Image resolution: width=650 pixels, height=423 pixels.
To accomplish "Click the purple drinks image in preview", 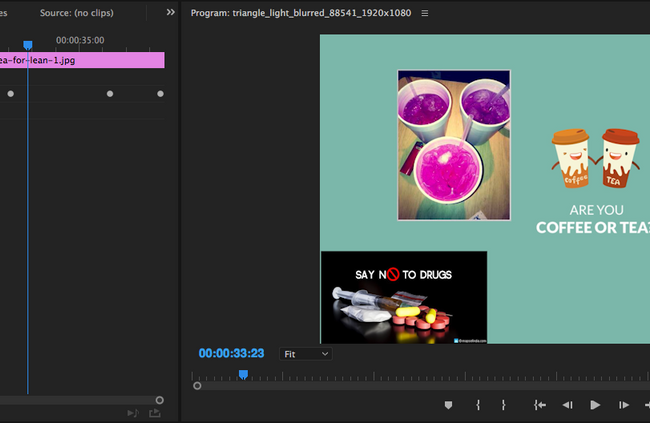I will 454,145.
